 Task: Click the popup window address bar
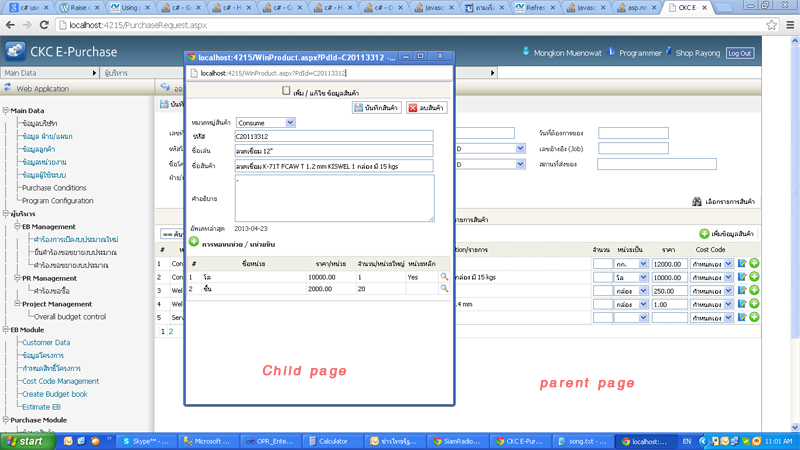[x=319, y=73]
